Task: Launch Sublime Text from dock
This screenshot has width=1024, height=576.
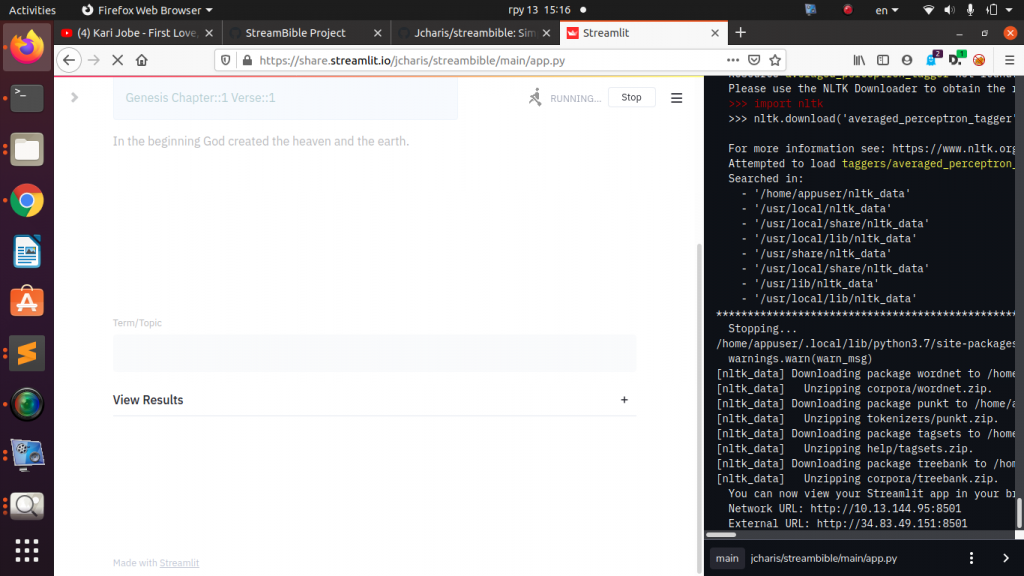Action: (x=27, y=353)
